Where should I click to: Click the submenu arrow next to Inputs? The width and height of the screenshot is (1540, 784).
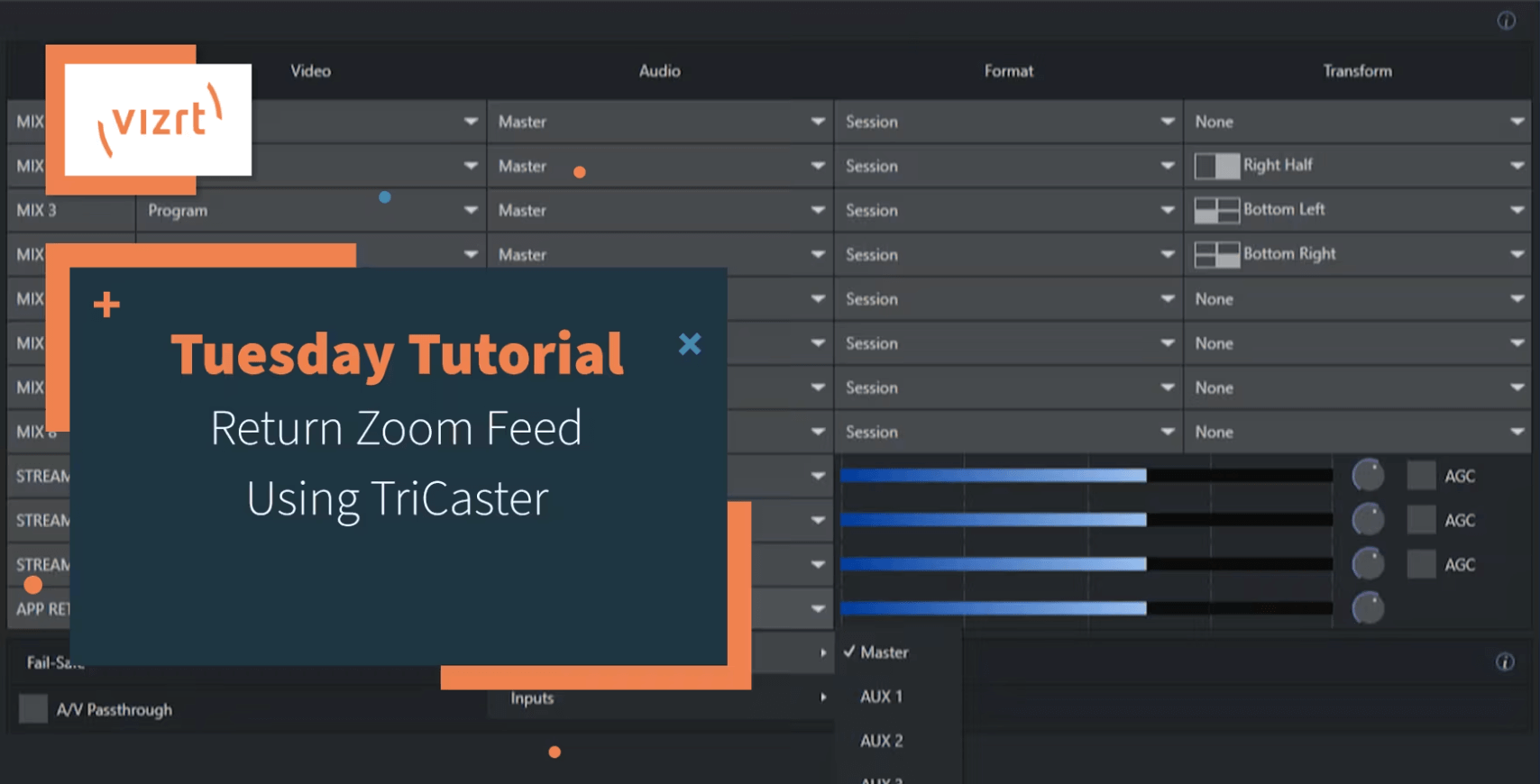pyautogui.click(x=823, y=697)
